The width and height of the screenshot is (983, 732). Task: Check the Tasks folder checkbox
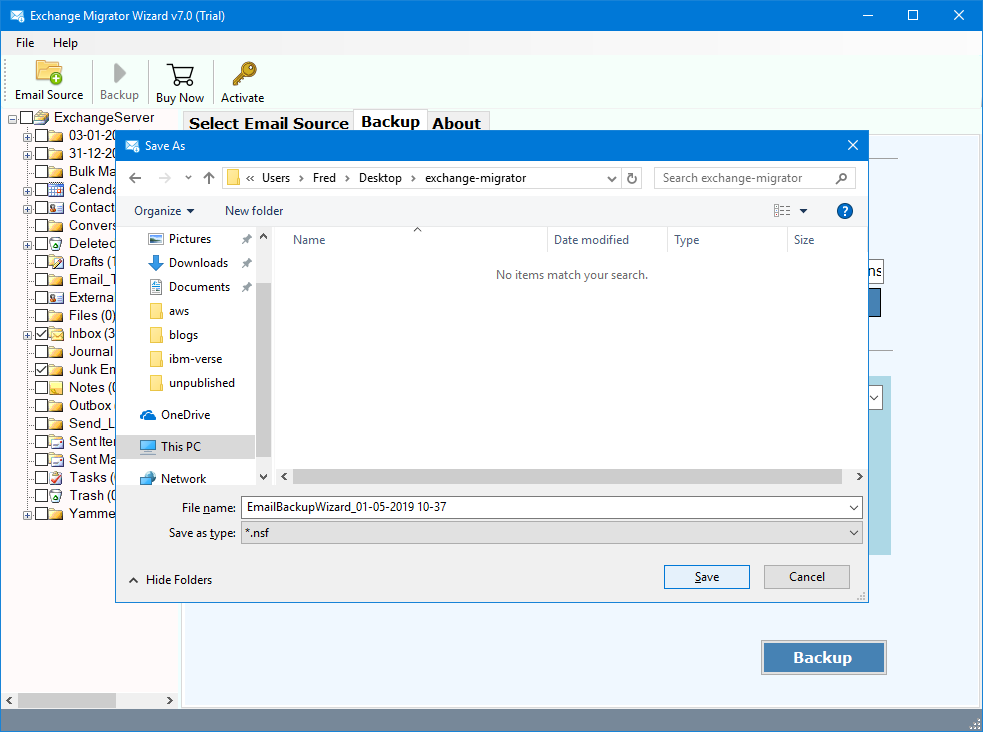[x=41, y=478]
